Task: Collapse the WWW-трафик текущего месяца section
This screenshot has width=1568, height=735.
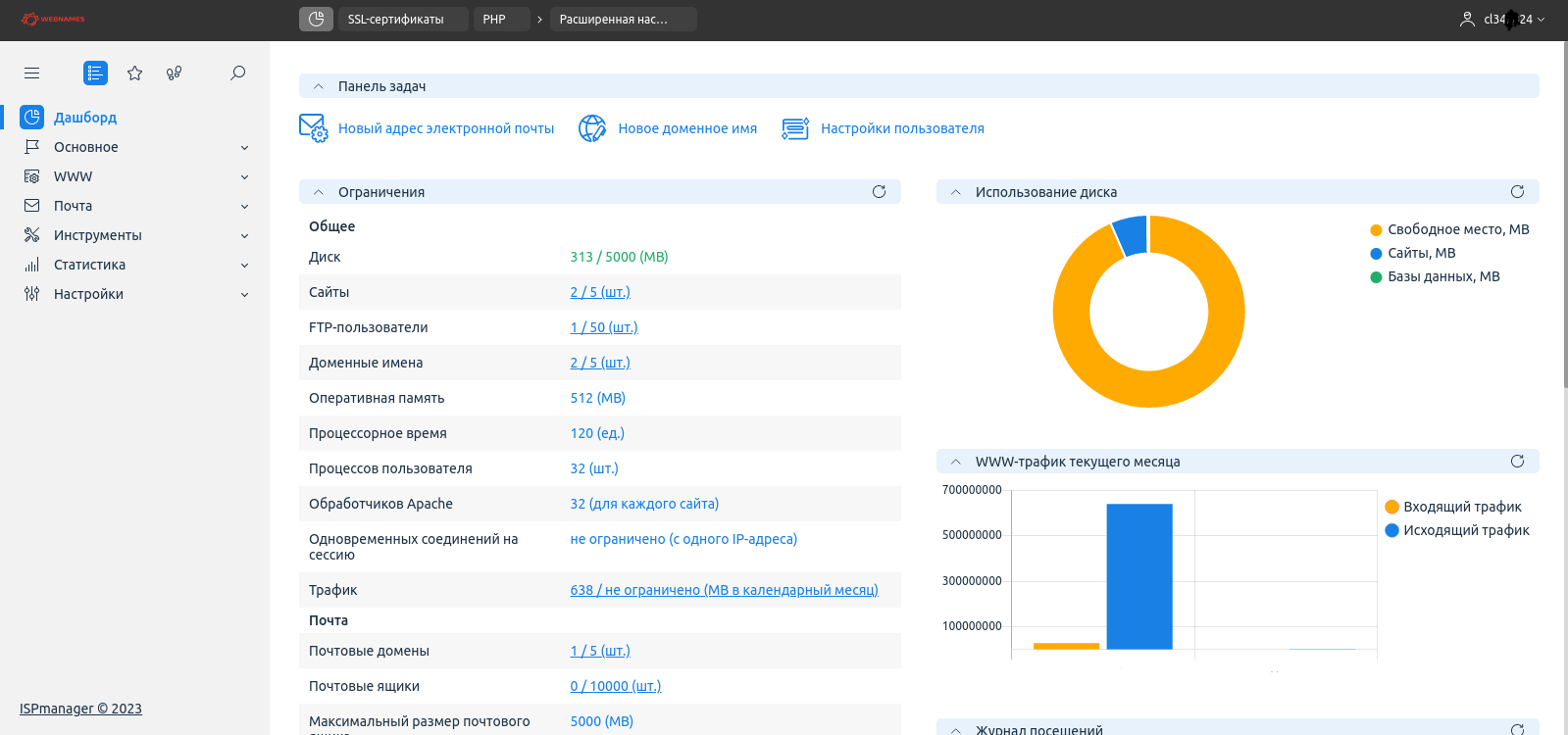Action: coord(955,462)
